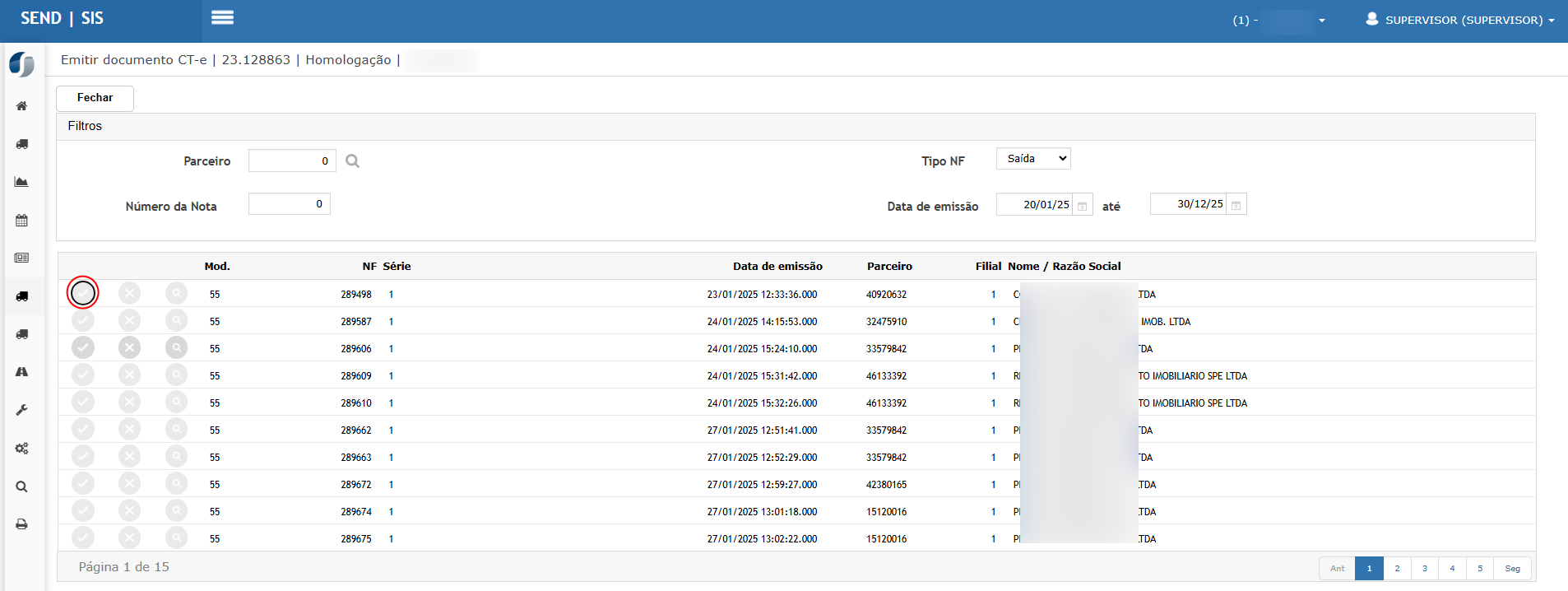Viewport: 1568px width, 591px height.
Task: Click the Número da Nota input field
Action: coord(289,204)
